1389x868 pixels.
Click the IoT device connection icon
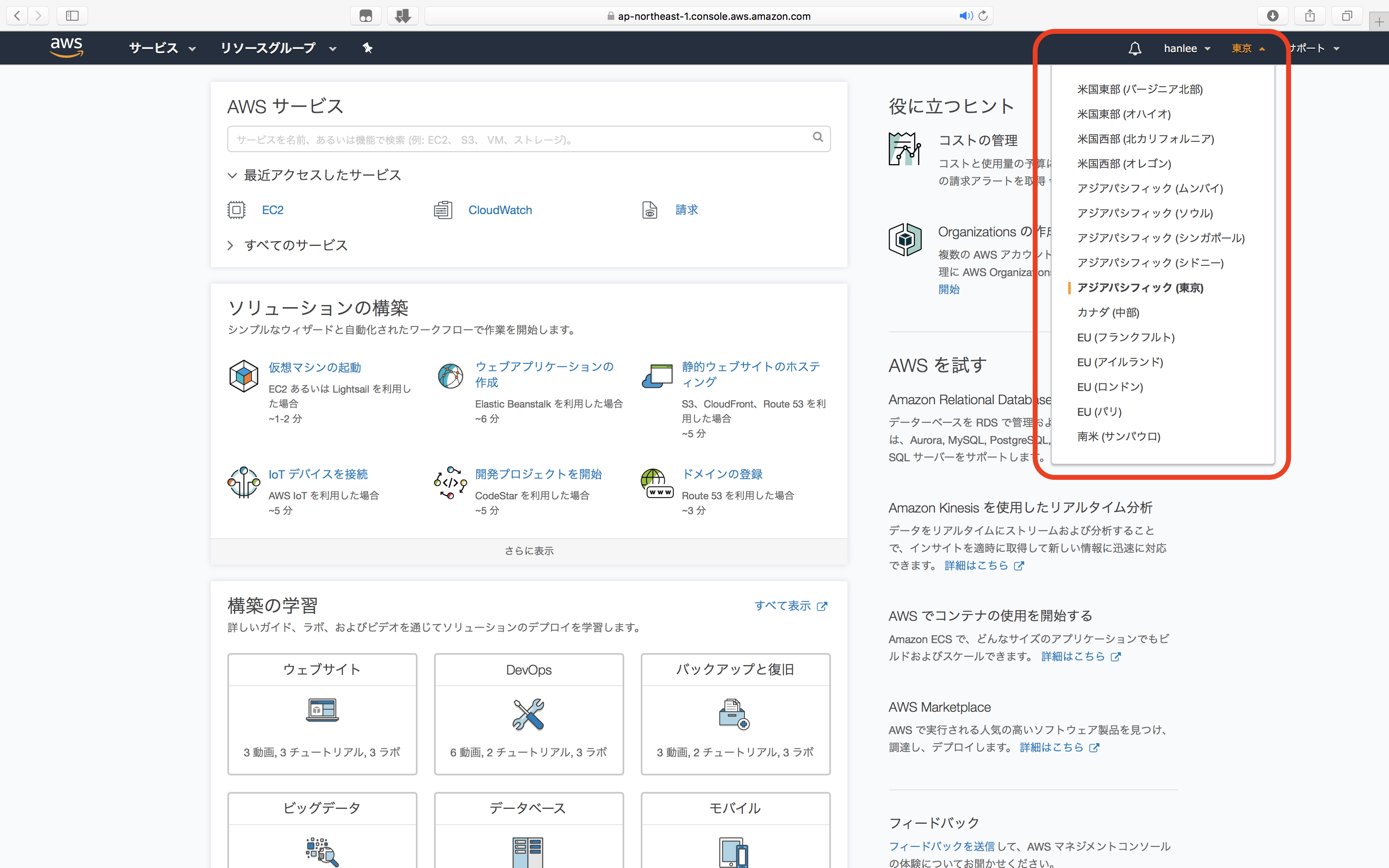click(243, 482)
